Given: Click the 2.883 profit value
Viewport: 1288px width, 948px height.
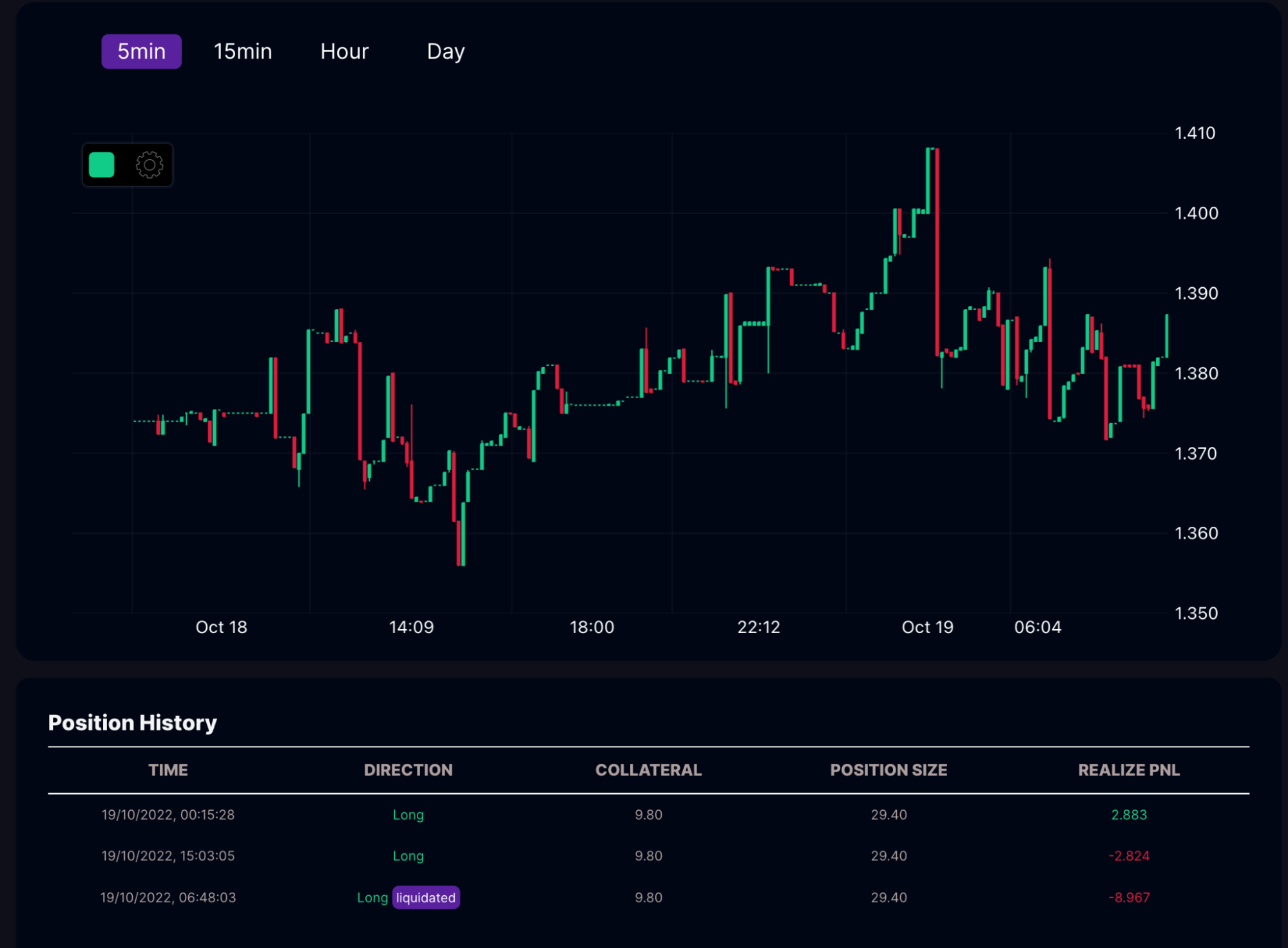Looking at the screenshot, I should point(1129,815).
